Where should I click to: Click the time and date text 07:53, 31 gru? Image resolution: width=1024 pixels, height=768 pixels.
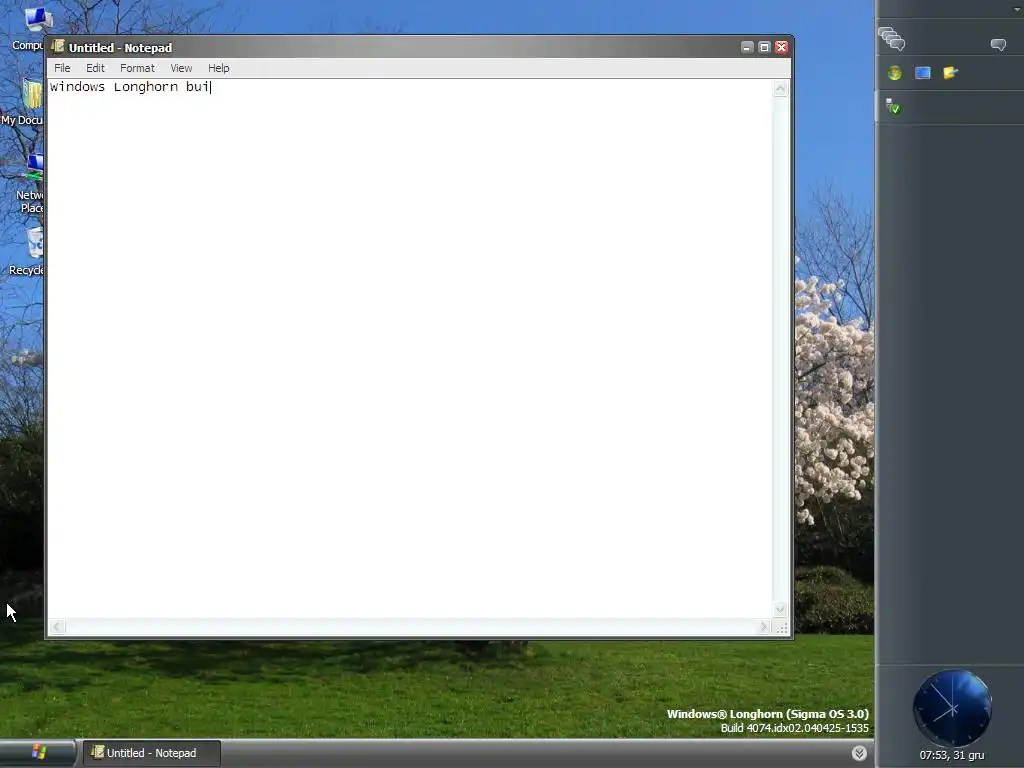[952, 756]
